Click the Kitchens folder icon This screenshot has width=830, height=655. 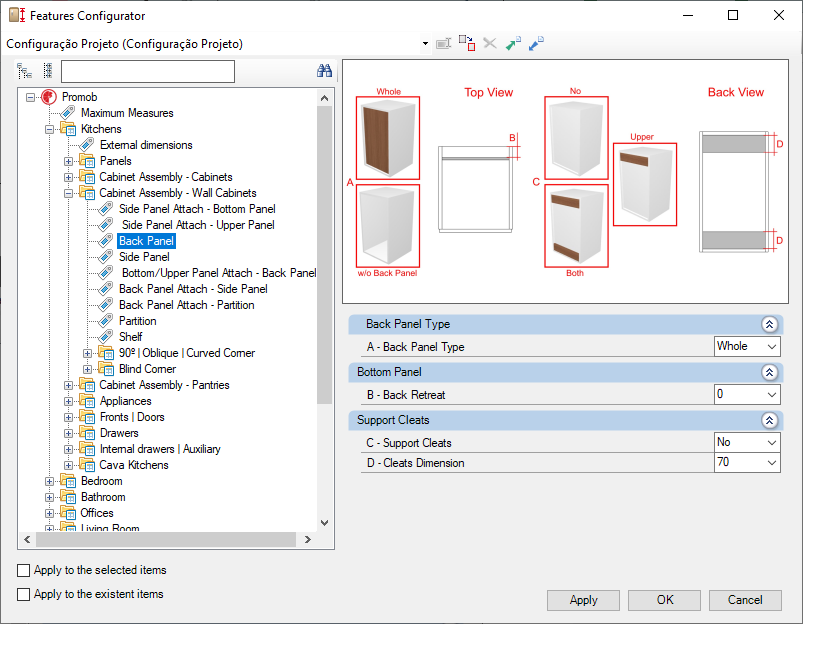[68, 129]
